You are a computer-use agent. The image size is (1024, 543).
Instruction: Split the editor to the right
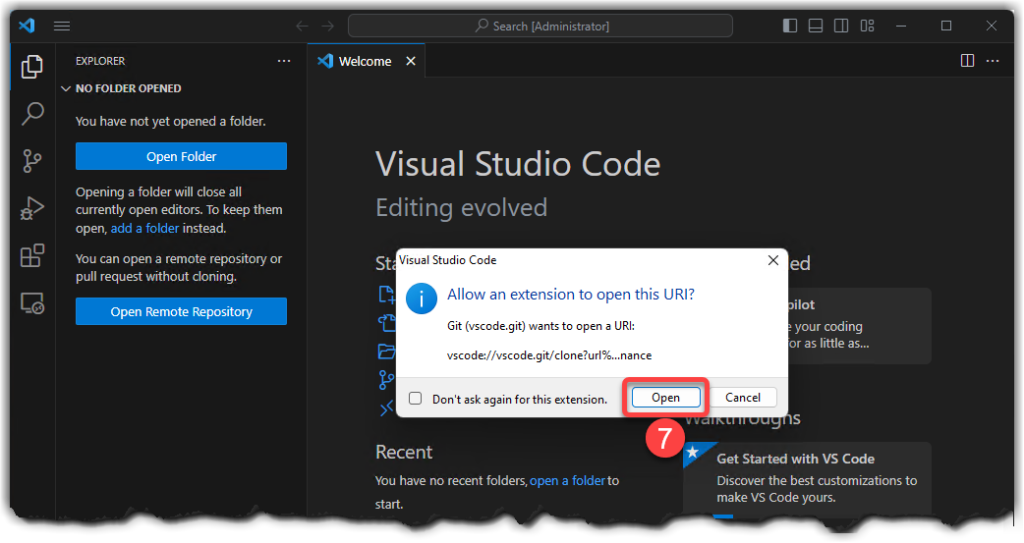(967, 61)
